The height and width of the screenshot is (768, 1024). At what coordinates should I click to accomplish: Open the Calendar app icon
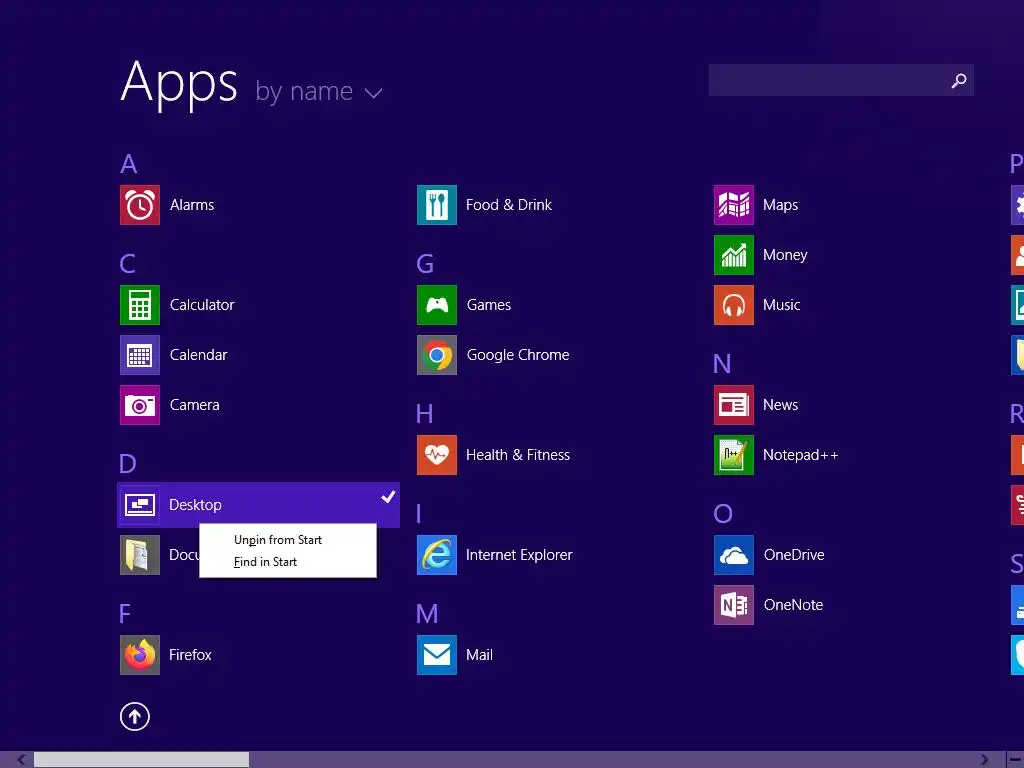[140, 355]
